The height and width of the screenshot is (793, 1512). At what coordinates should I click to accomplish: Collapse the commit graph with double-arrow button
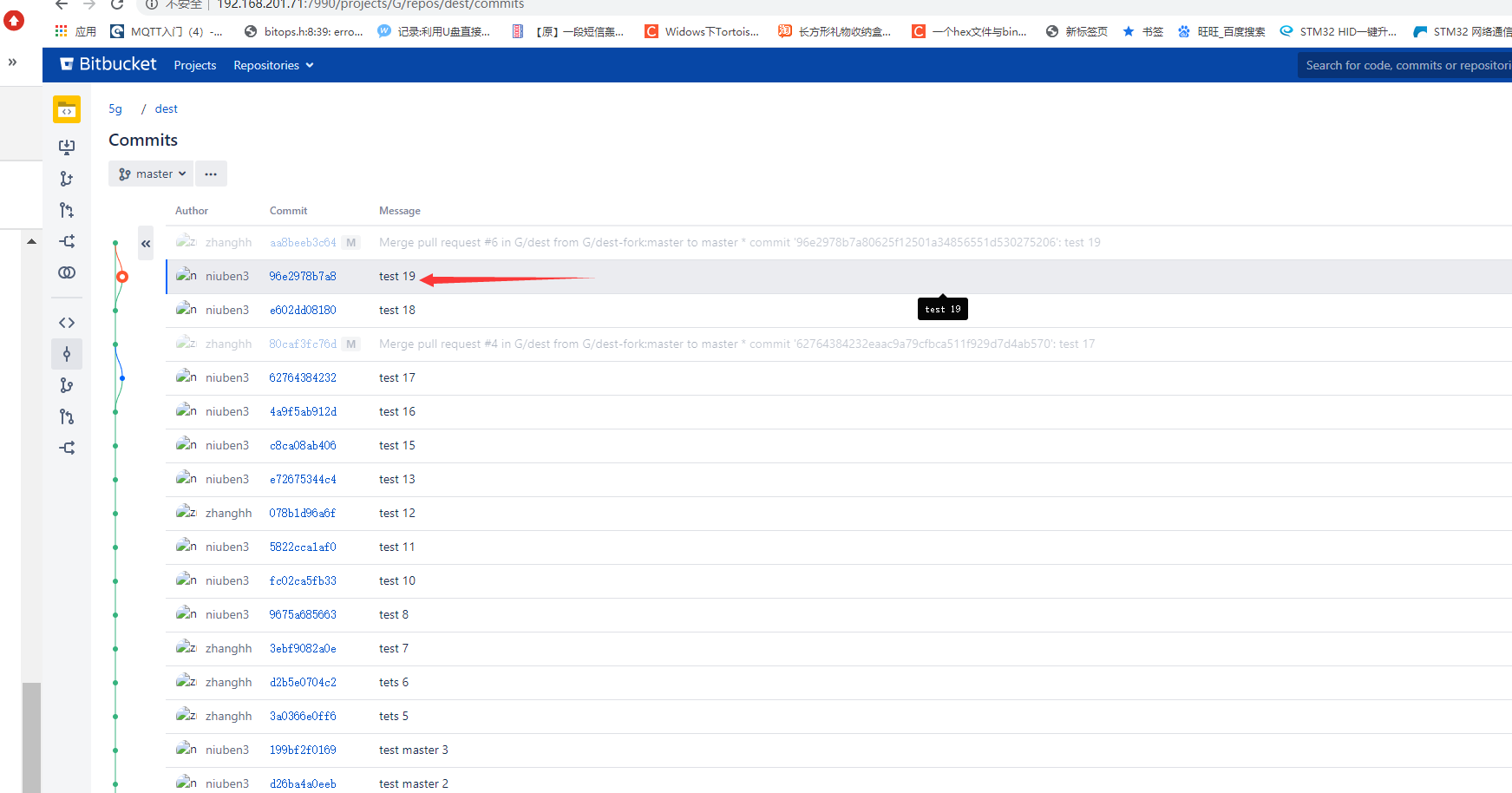pos(145,244)
